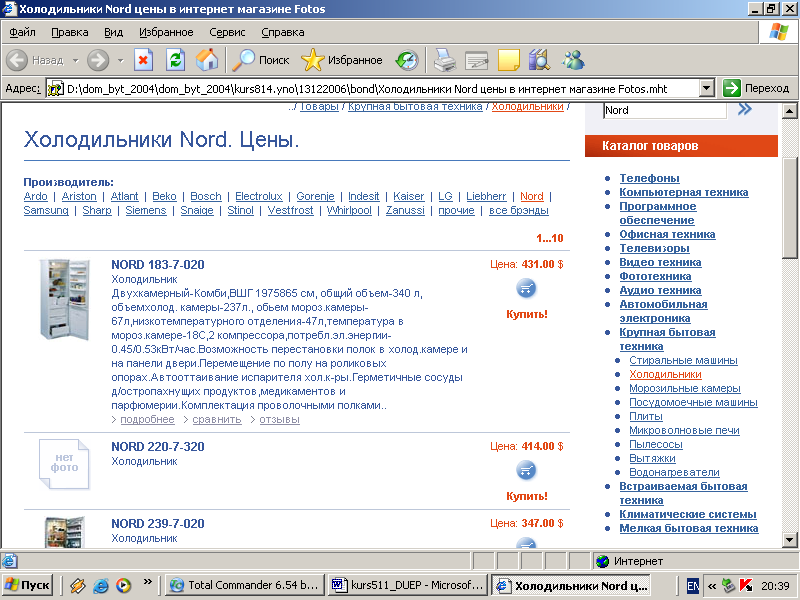Click the Refresh page icon
Screen dimensions: 800x600
click(175, 60)
